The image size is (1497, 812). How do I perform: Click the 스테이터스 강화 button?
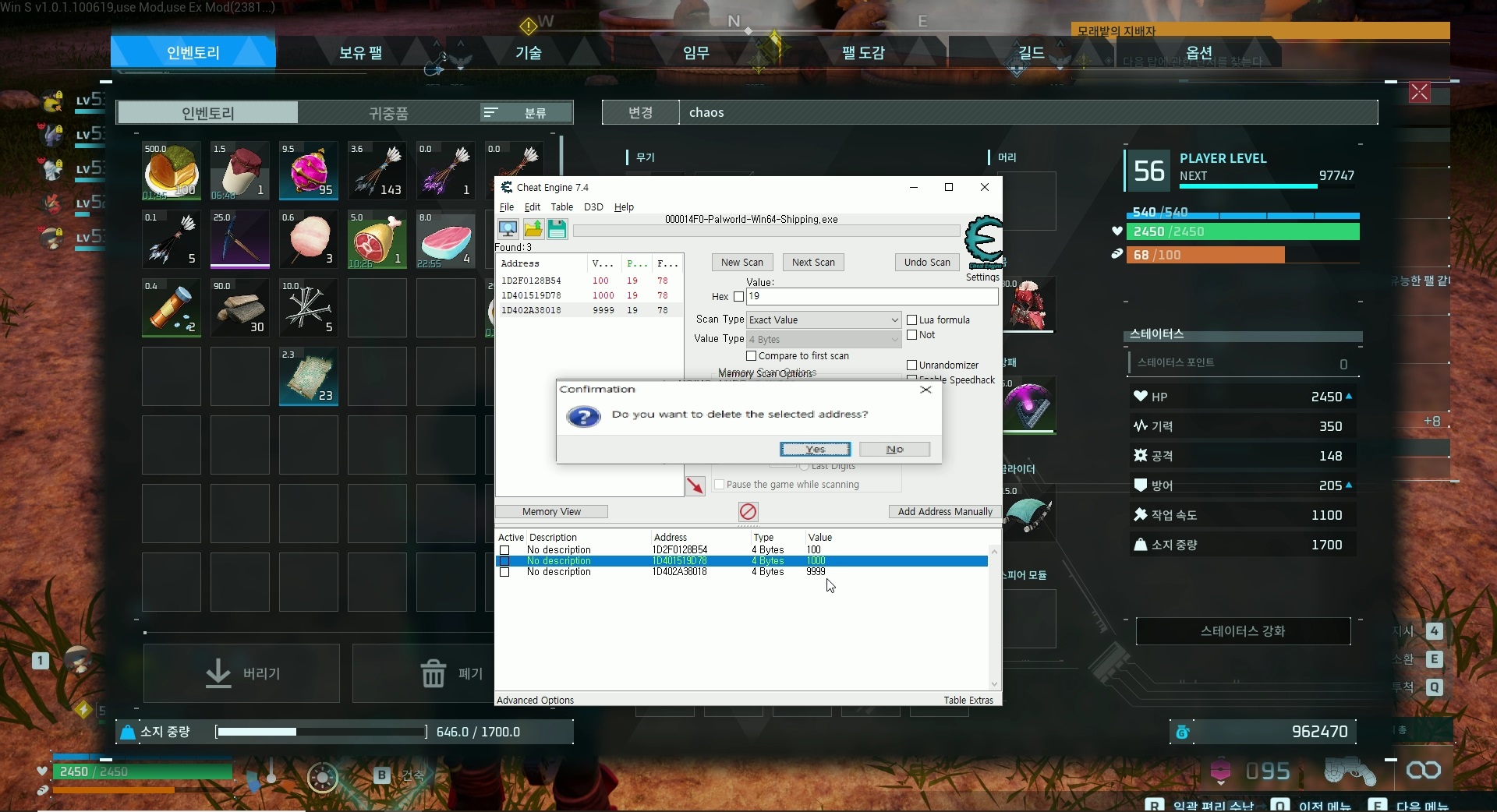click(x=1243, y=631)
